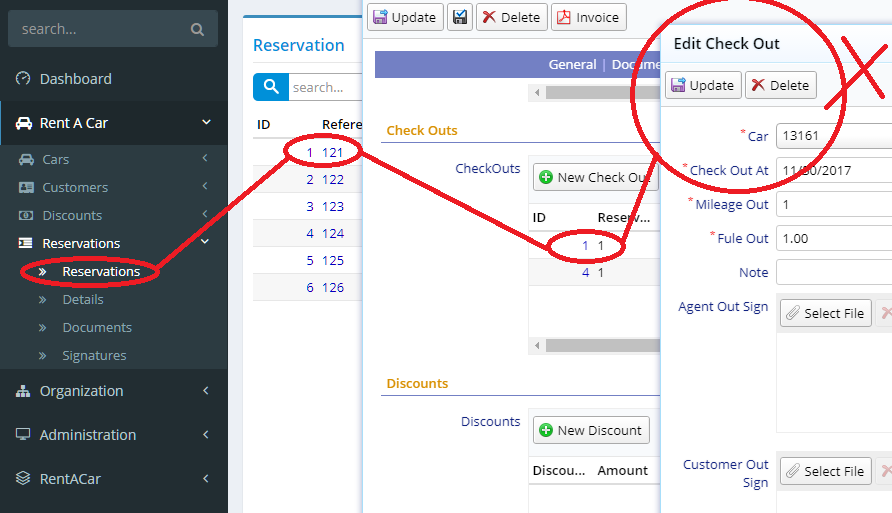Click the Customers card icon in sidebar
The height and width of the screenshot is (513, 892).
[26, 188]
